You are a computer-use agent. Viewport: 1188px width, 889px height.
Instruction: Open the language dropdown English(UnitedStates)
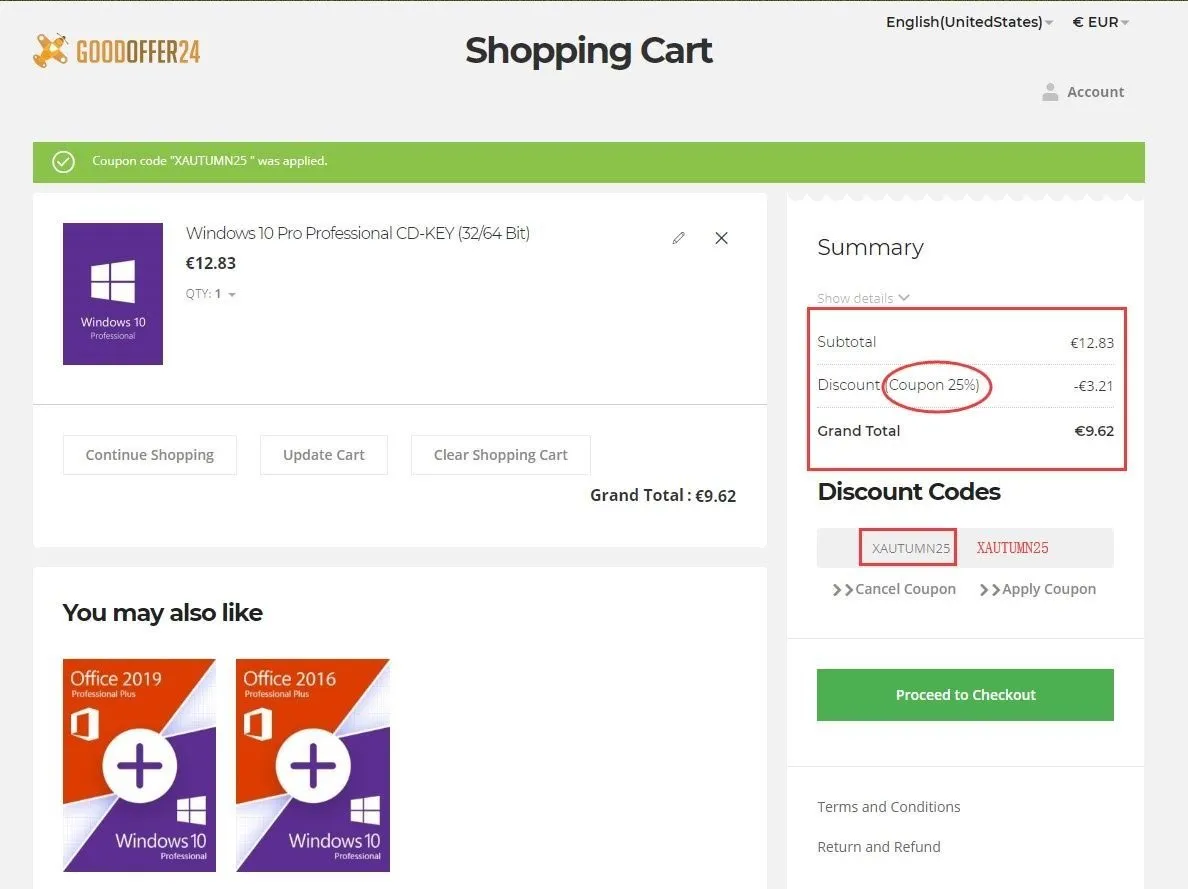[969, 22]
